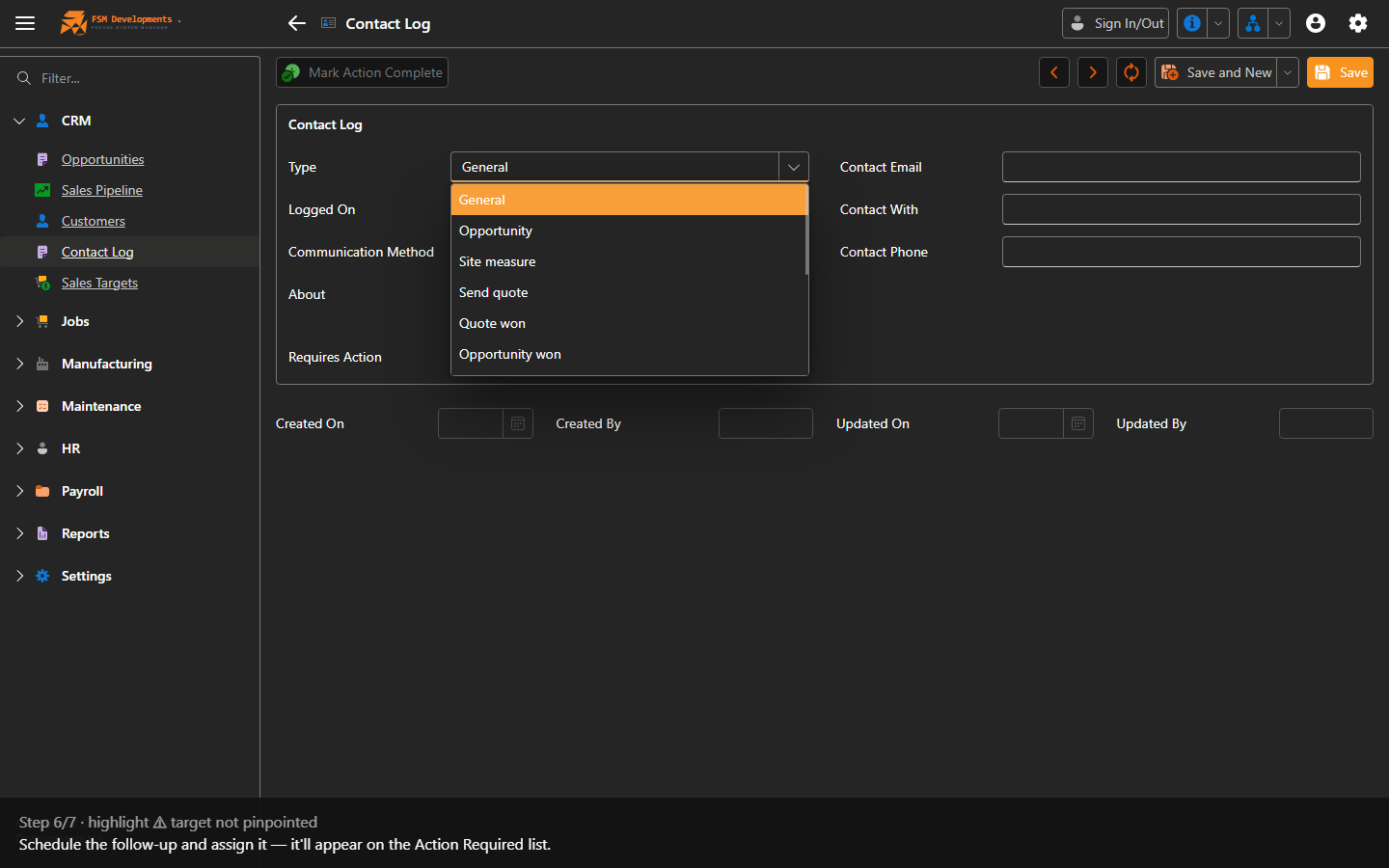Screen dimensions: 1389x868
Task: Expand the Maintenance section
Action: [19, 406]
